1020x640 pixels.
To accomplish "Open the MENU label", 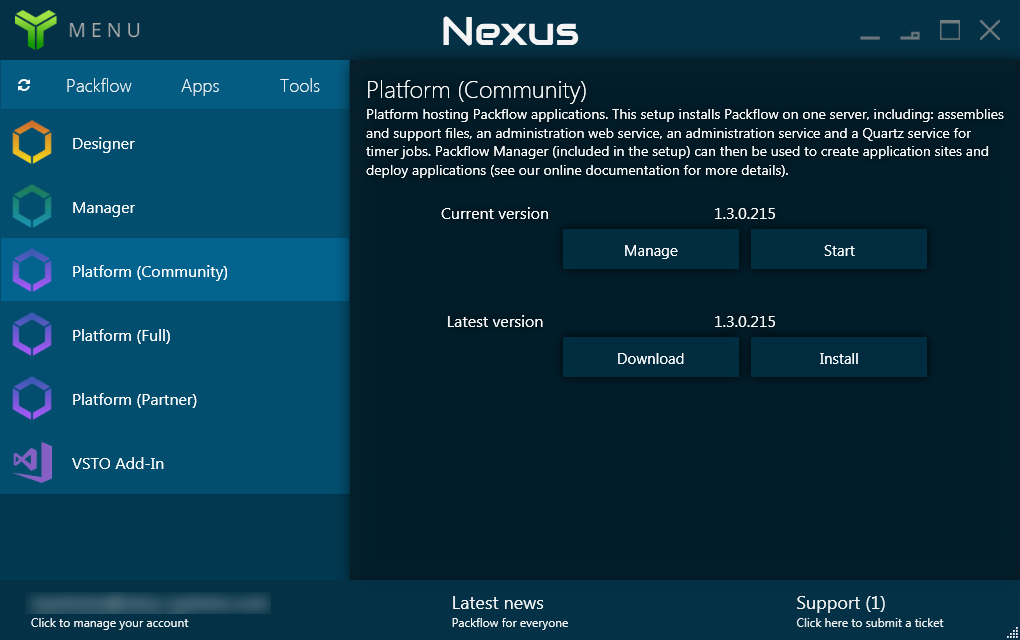I will pyautogui.click(x=105, y=31).
